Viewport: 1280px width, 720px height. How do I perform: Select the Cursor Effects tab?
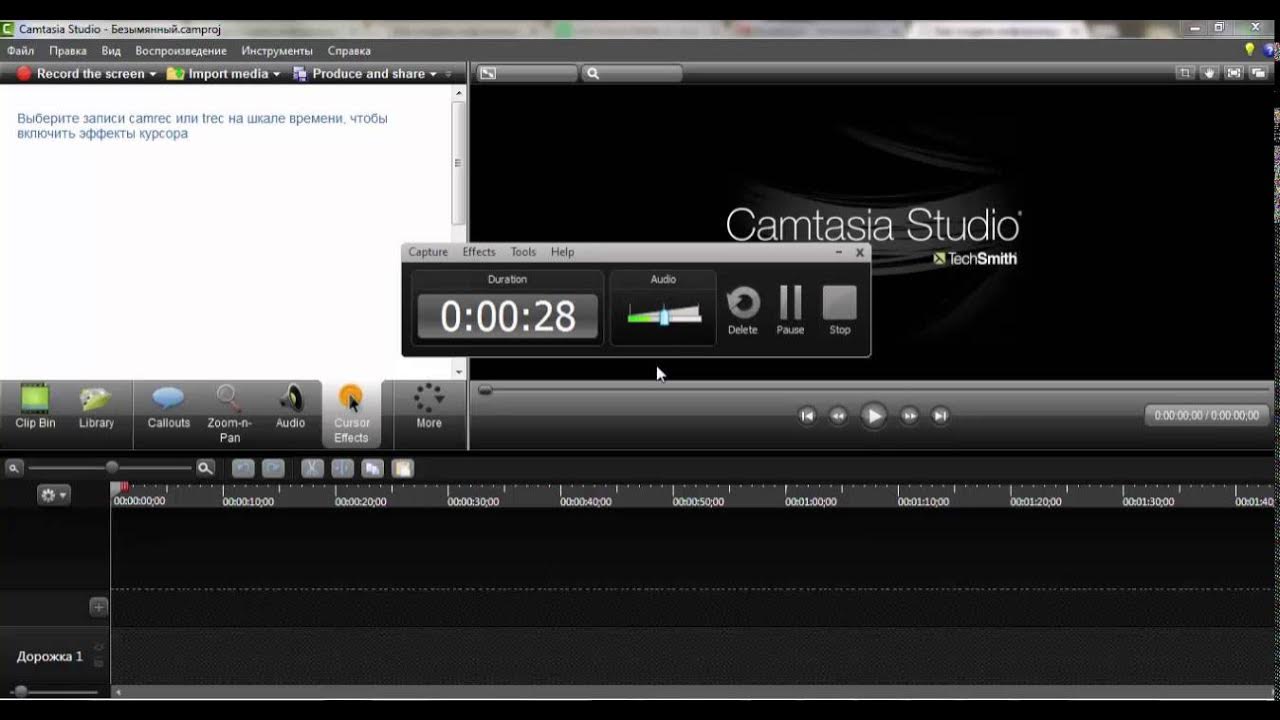tap(351, 414)
